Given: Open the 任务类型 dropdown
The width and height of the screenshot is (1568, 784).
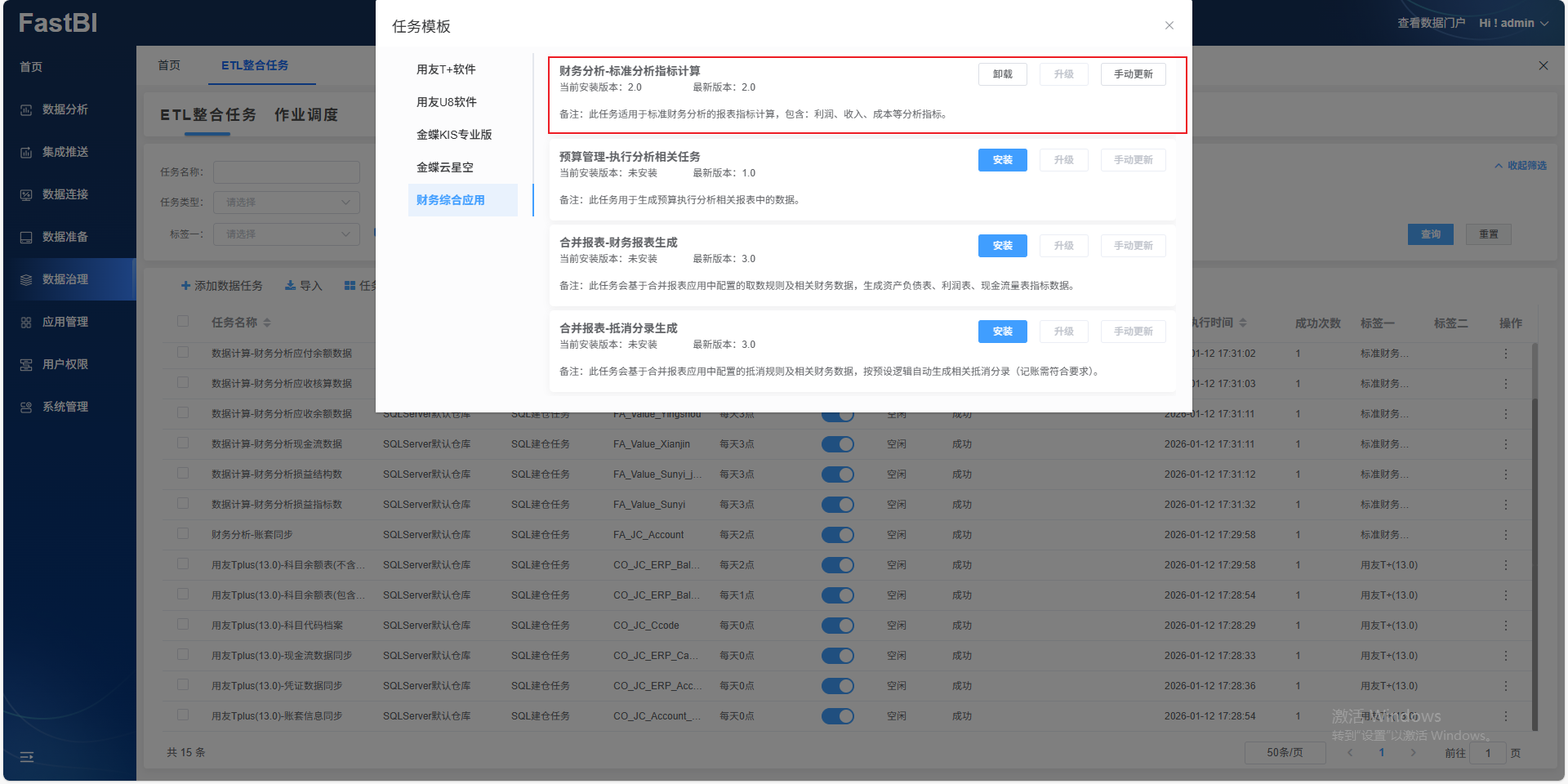Looking at the screenshot, I should (x=286, y=203).
